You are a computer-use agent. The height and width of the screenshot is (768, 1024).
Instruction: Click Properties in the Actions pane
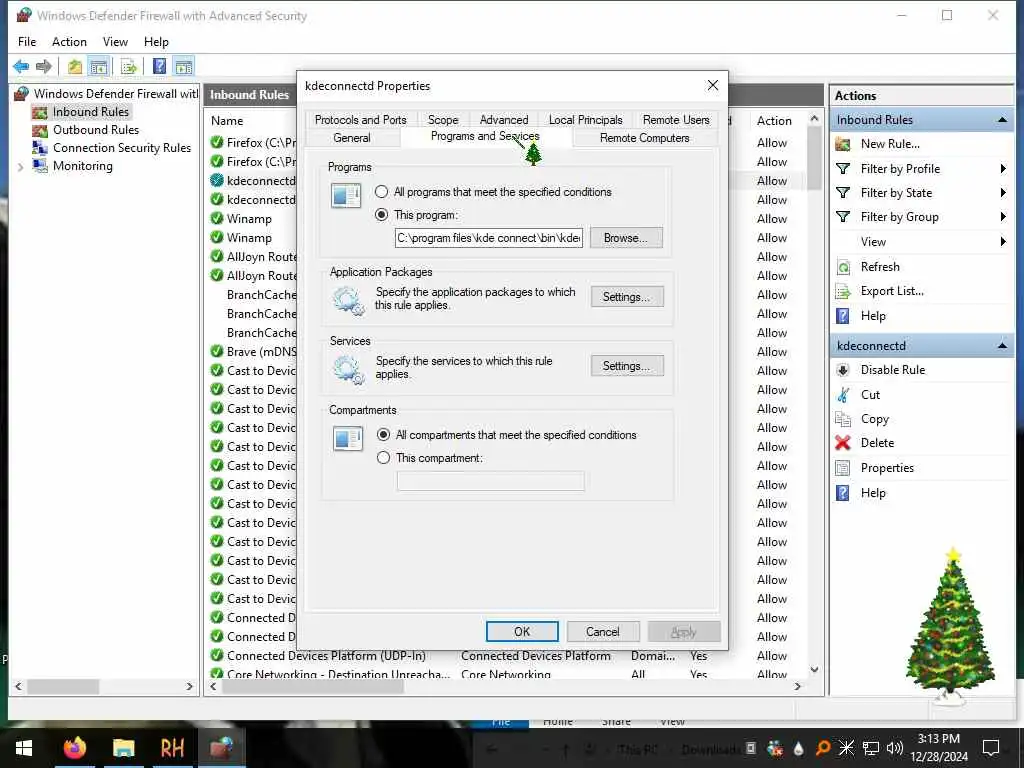(x=887, y=468)
